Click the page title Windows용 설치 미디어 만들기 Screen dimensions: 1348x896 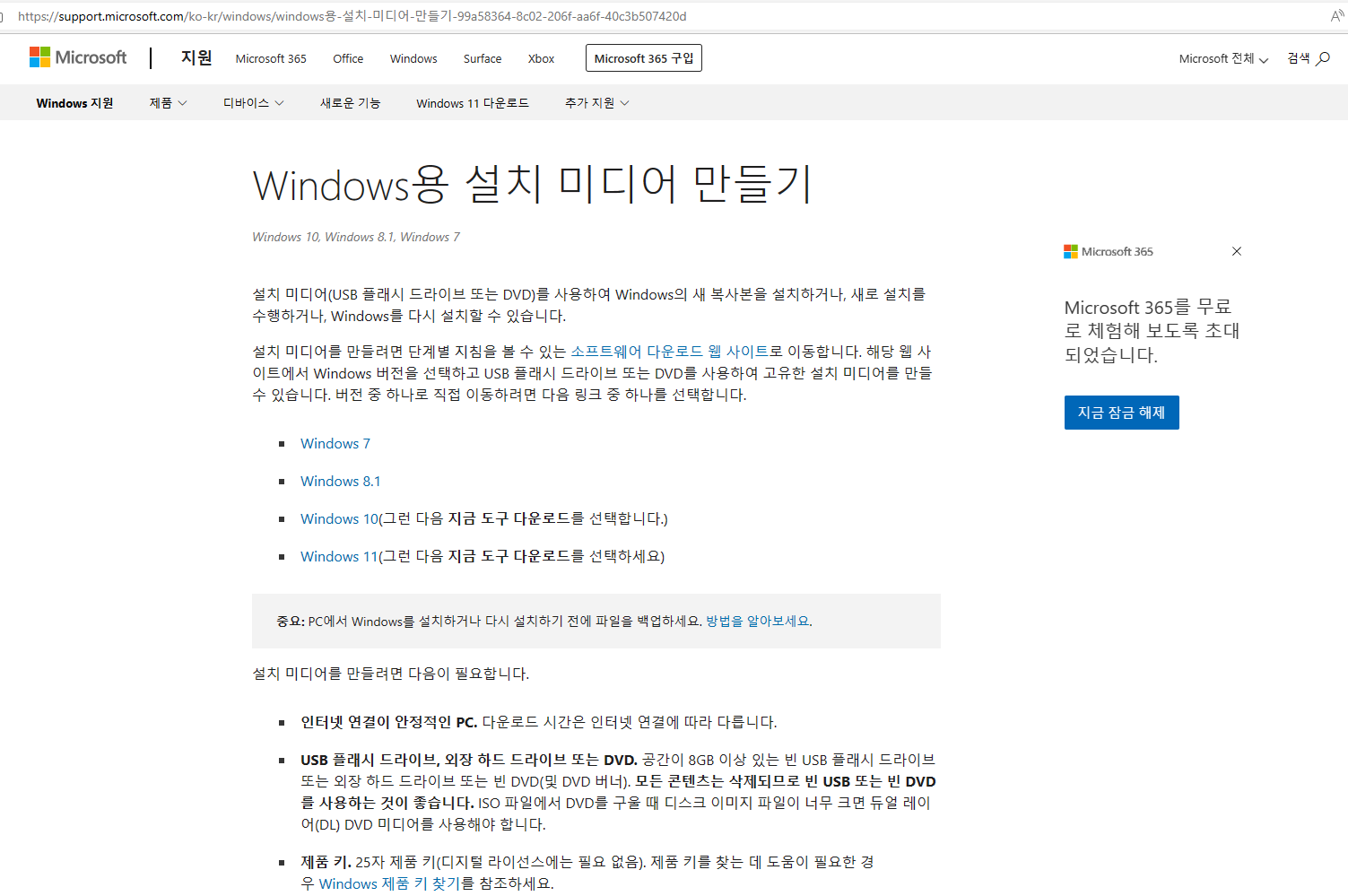[x=533, y=184]
